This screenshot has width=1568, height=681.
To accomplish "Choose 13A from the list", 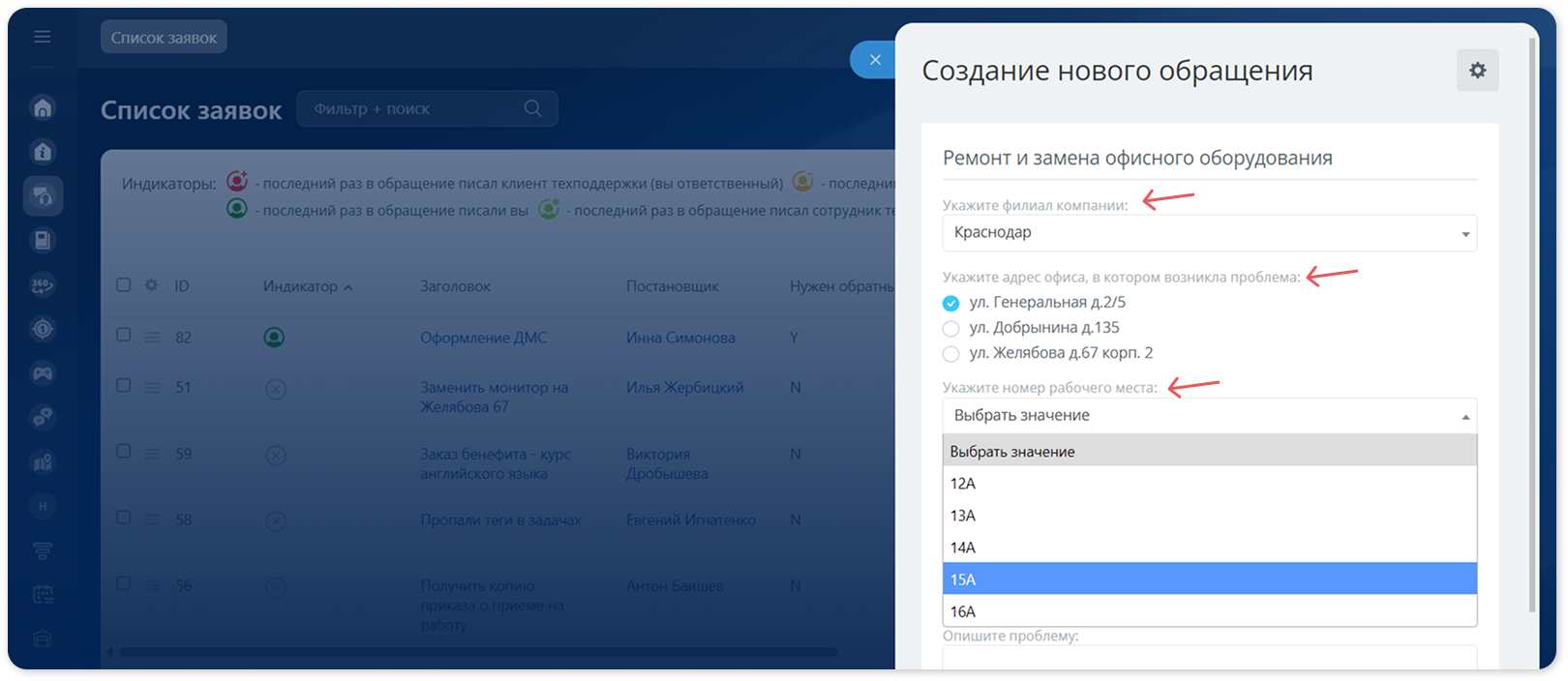I will (1209, 516).
